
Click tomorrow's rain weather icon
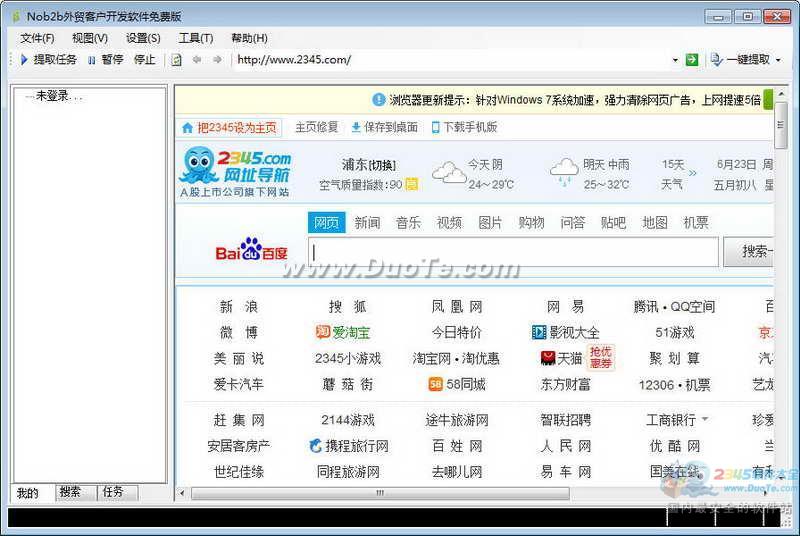564,172
